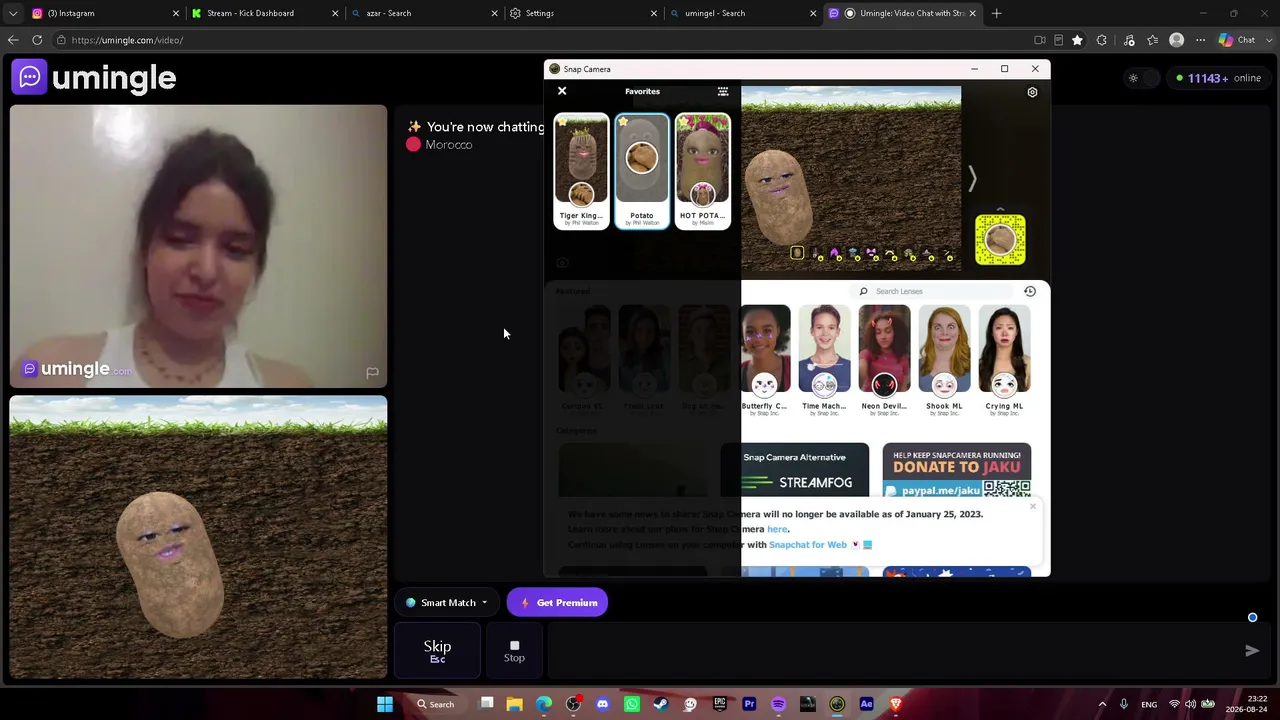The image size is (1280, 720).
Task: Stop the current video chat
Action: tap(514, 651)
